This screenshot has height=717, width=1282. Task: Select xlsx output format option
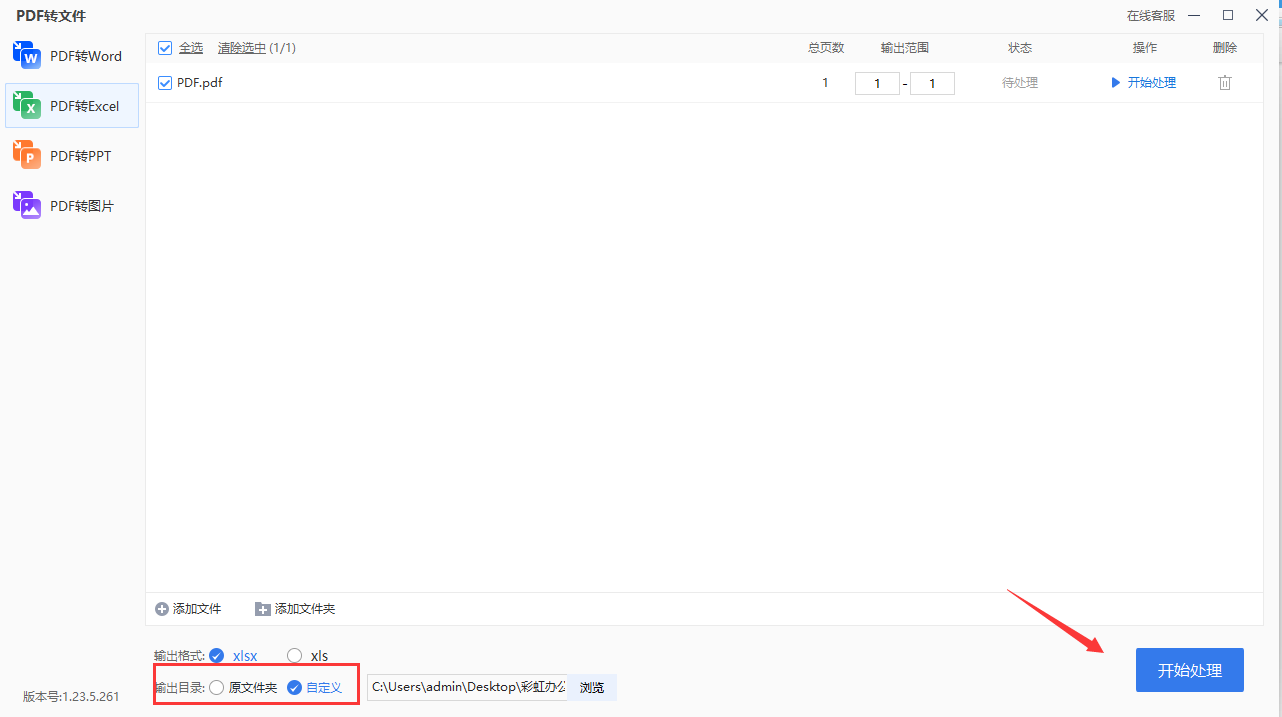pos(217,656)
